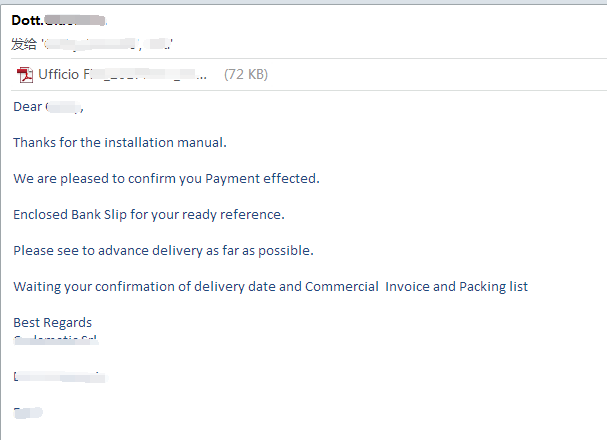Viewport: 607px width, 440px height.
Task: Click the blurred signer name in the signature
Action: click(60, 377)
